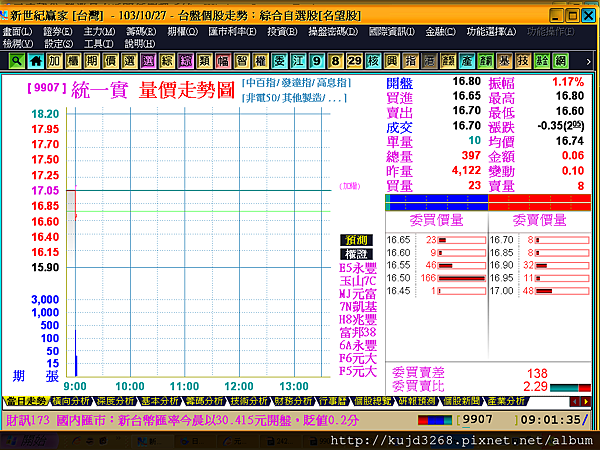
Task: Click the 技 technical toolbar icon
Action: (523, 61)
